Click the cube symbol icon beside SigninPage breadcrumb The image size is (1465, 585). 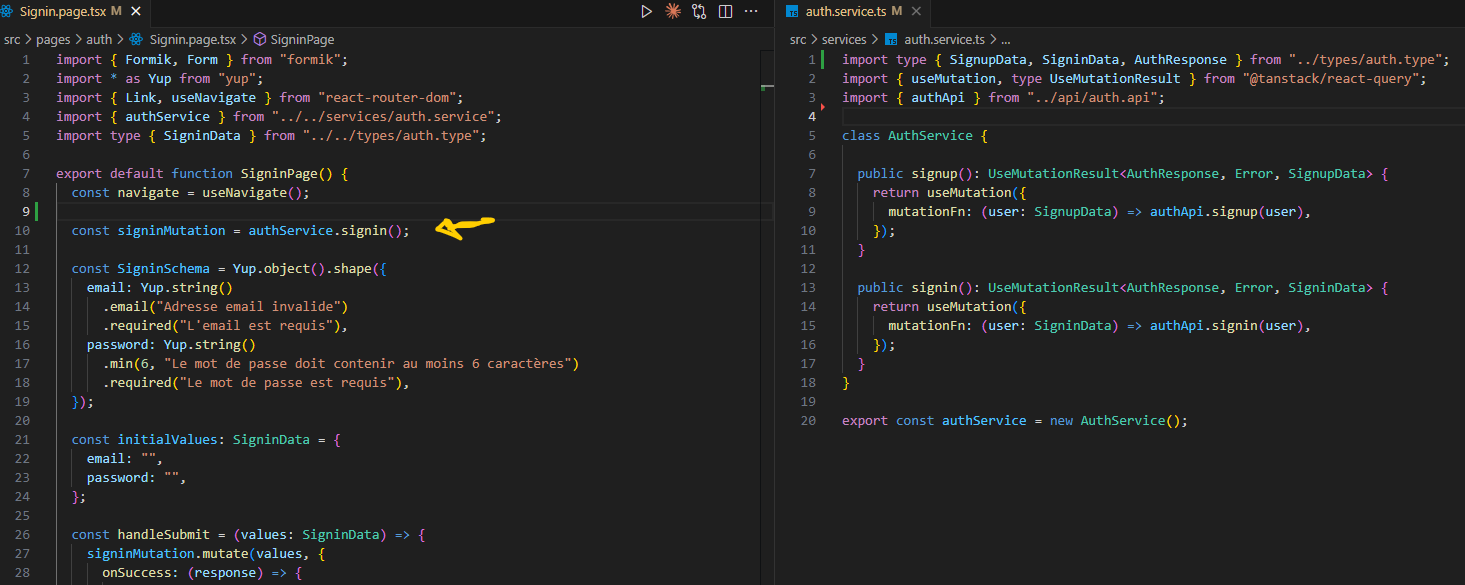pyautogui.click(x=260, y=40)
